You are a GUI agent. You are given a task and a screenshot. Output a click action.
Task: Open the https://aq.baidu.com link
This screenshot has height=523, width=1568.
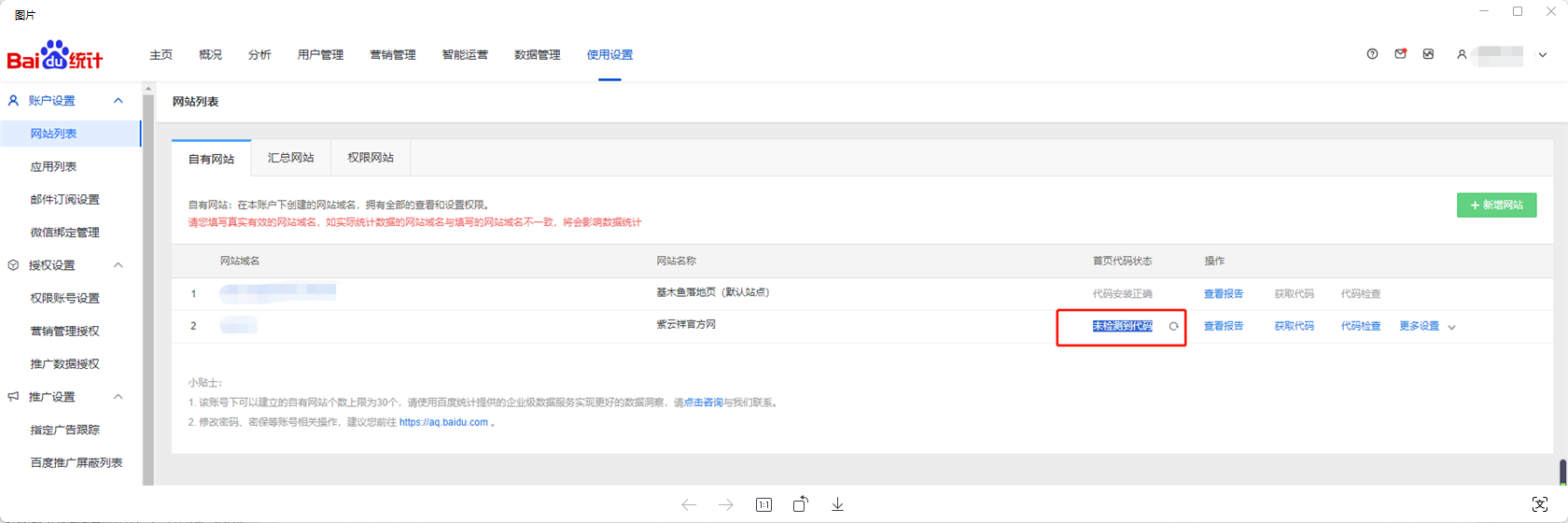(443, 422)
